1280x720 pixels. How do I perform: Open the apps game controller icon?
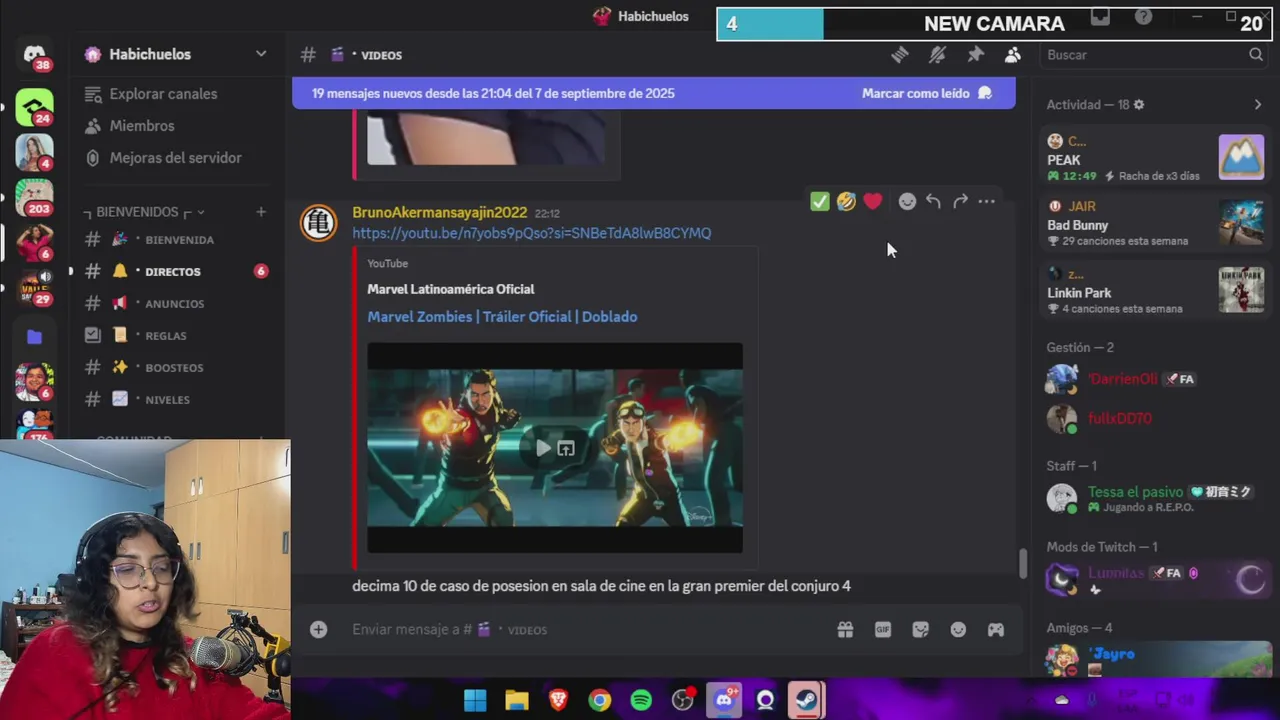(x=996, y=629)
